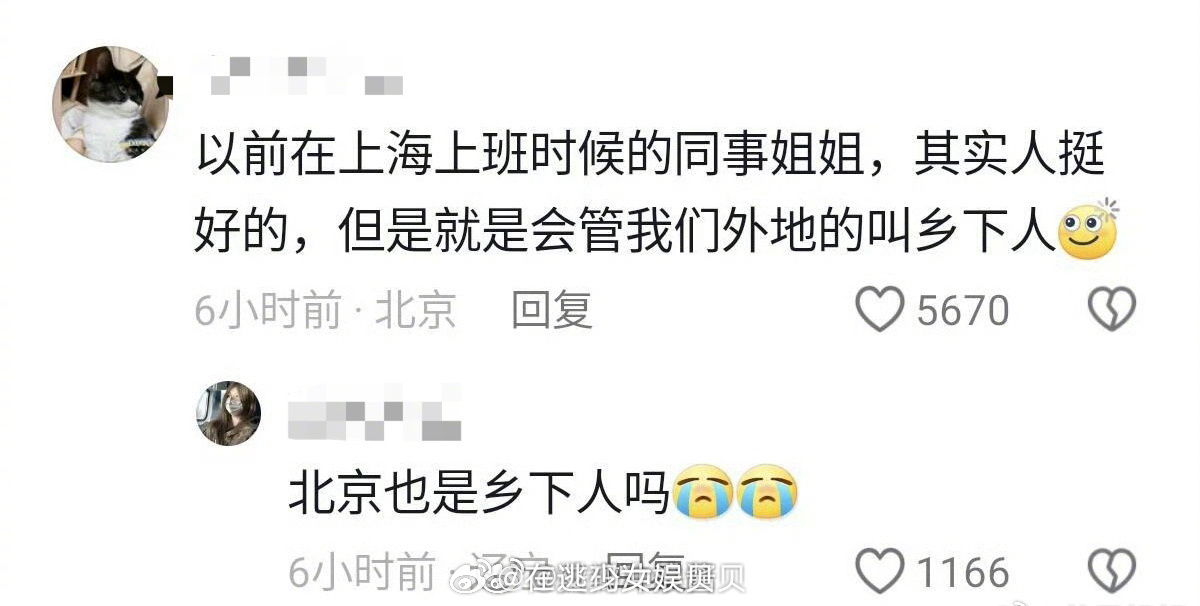Click 回复 under the first comment

[552, 311]
